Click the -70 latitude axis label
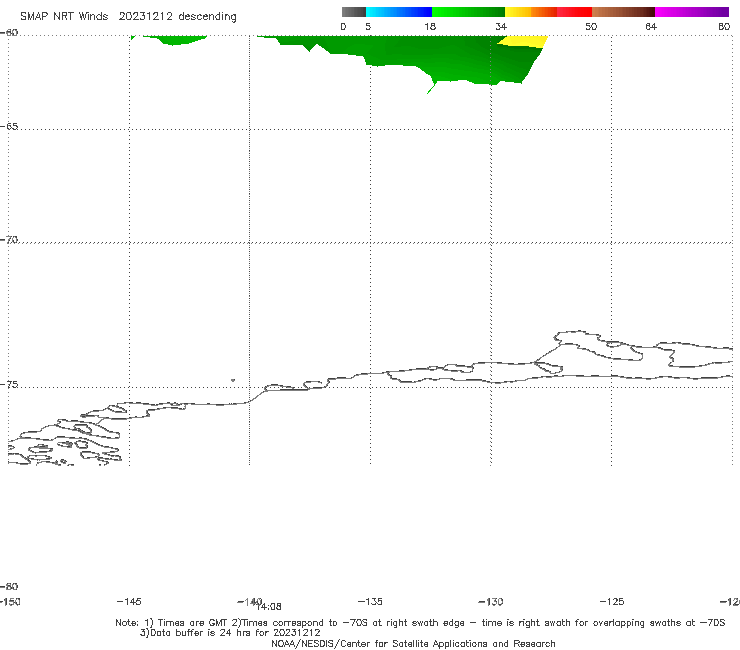 [9, 240]
